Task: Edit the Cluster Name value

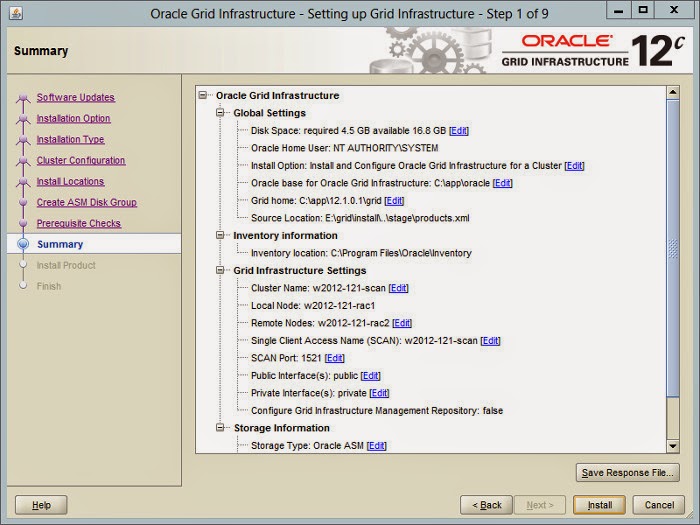Action: [x=398, y=288]
